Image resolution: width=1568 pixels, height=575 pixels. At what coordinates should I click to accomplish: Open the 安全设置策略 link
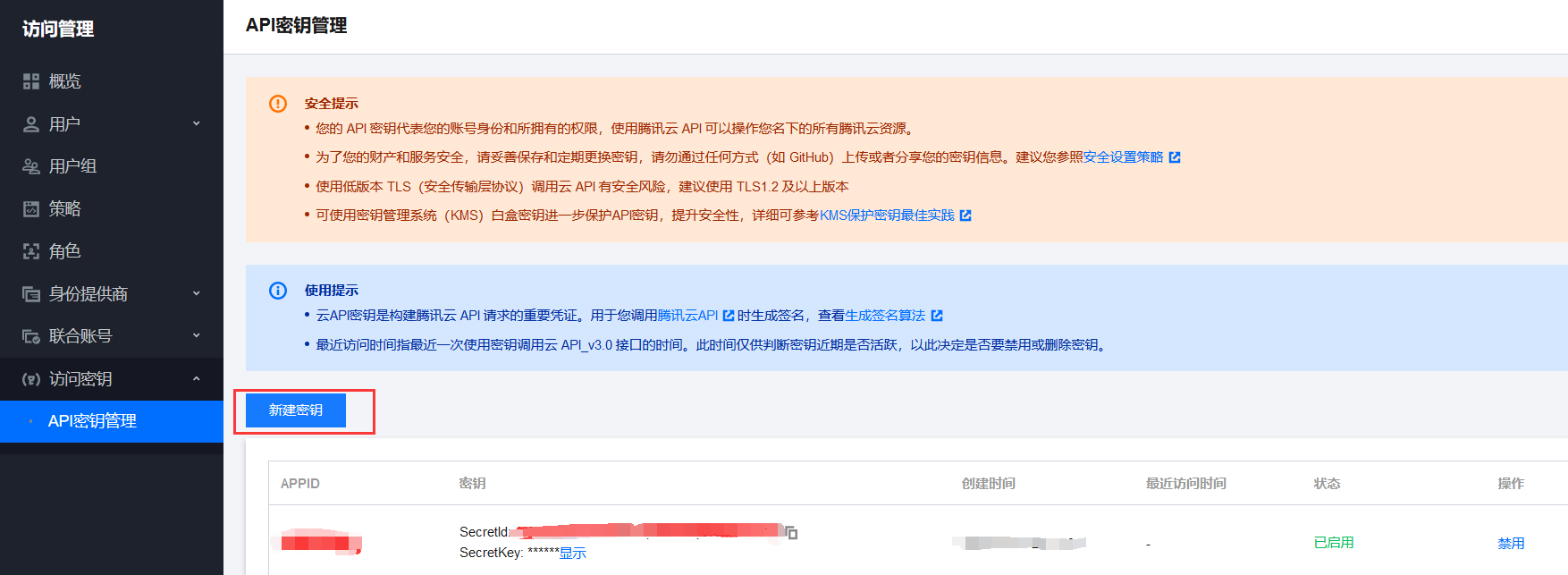click(x=1124, y=157)
